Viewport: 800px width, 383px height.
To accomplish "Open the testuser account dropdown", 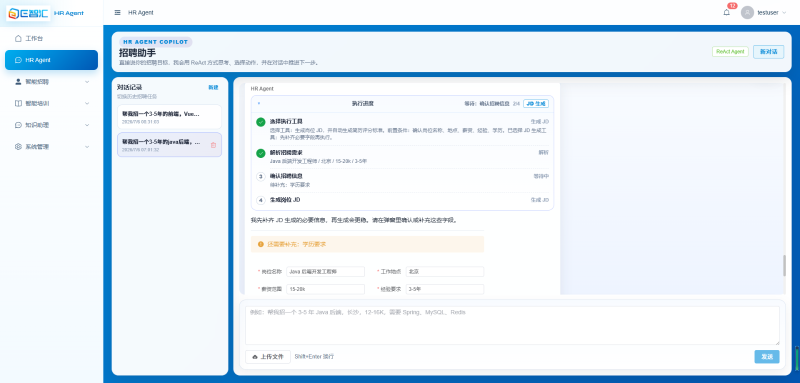I will pyautogui.click(x=772, y=12).
